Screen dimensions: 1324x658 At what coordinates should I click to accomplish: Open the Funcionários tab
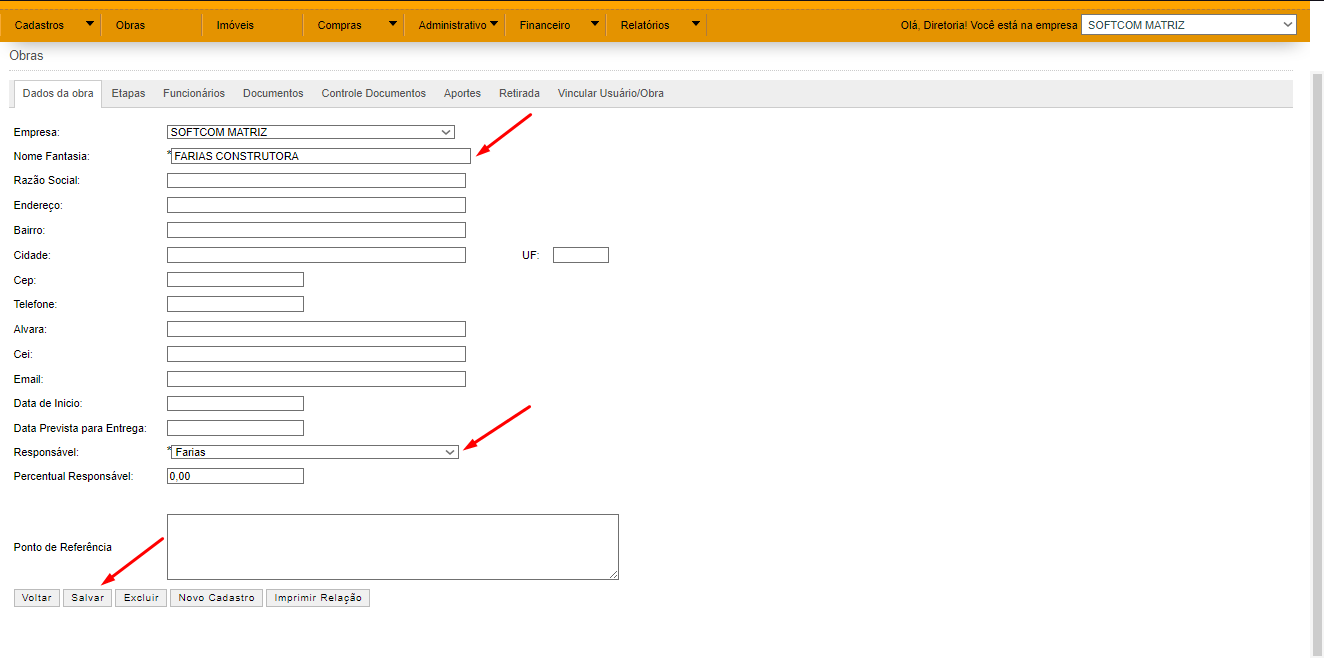coord(194,93)
